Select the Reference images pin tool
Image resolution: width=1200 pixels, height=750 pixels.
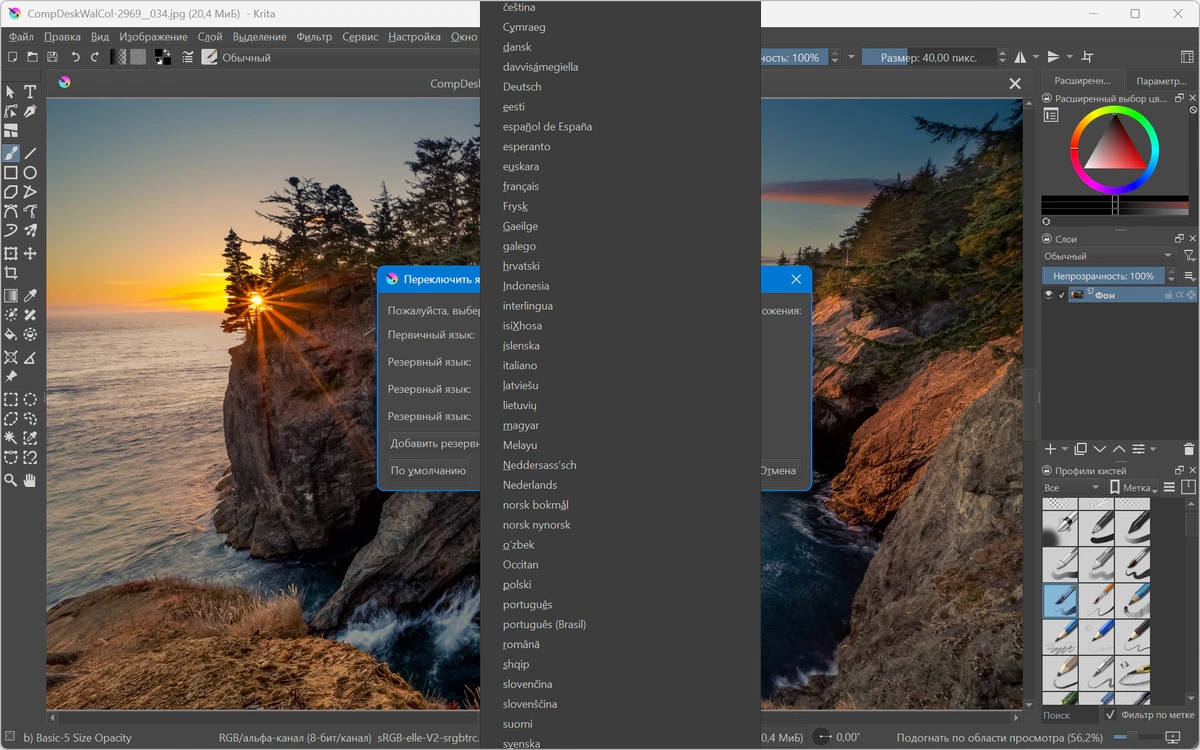coord(11,377)
